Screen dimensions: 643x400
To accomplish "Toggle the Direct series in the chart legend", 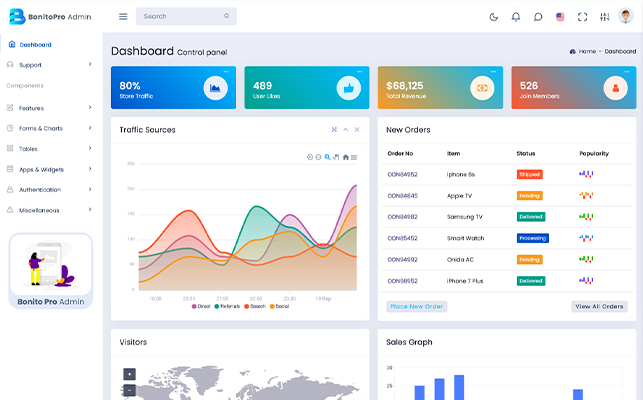I will 201,306.
